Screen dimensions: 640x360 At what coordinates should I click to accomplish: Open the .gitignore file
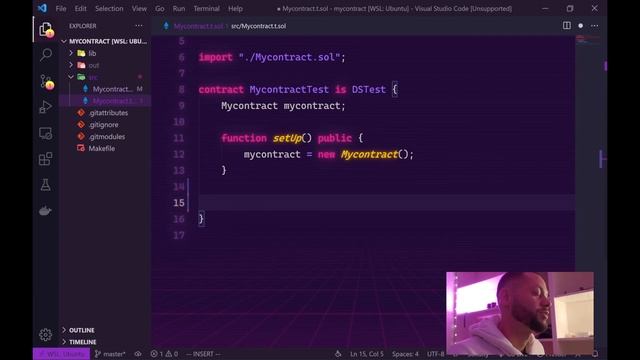point(105,124)
